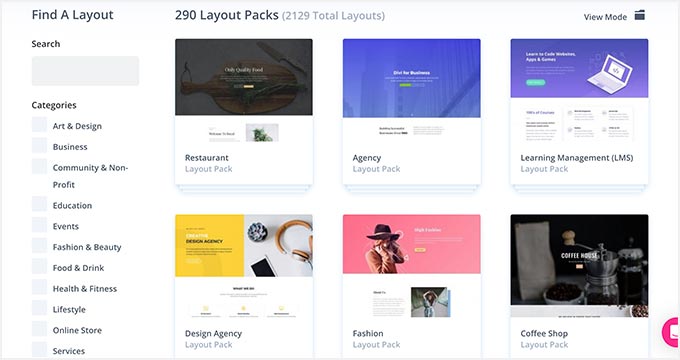Toggle the Fashion & Beauty checkbox

39,245
